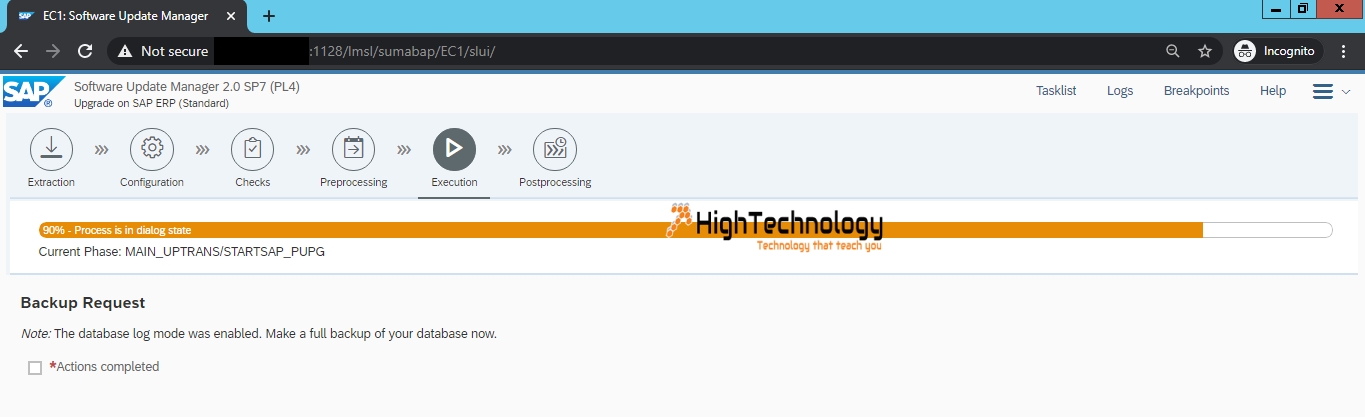Click the Preprocessing label
Screen dimensions: 1365x417
click(x=354, y=182)
